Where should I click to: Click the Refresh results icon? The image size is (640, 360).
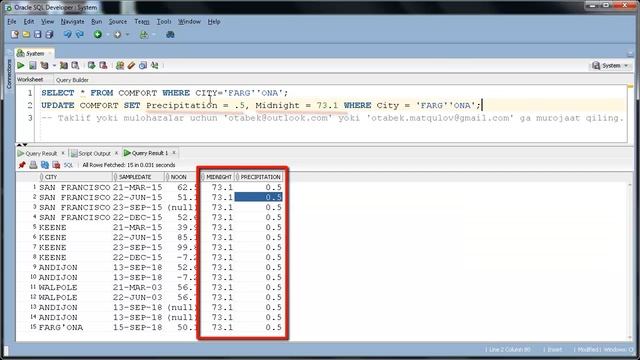click(x=44, y=165)
